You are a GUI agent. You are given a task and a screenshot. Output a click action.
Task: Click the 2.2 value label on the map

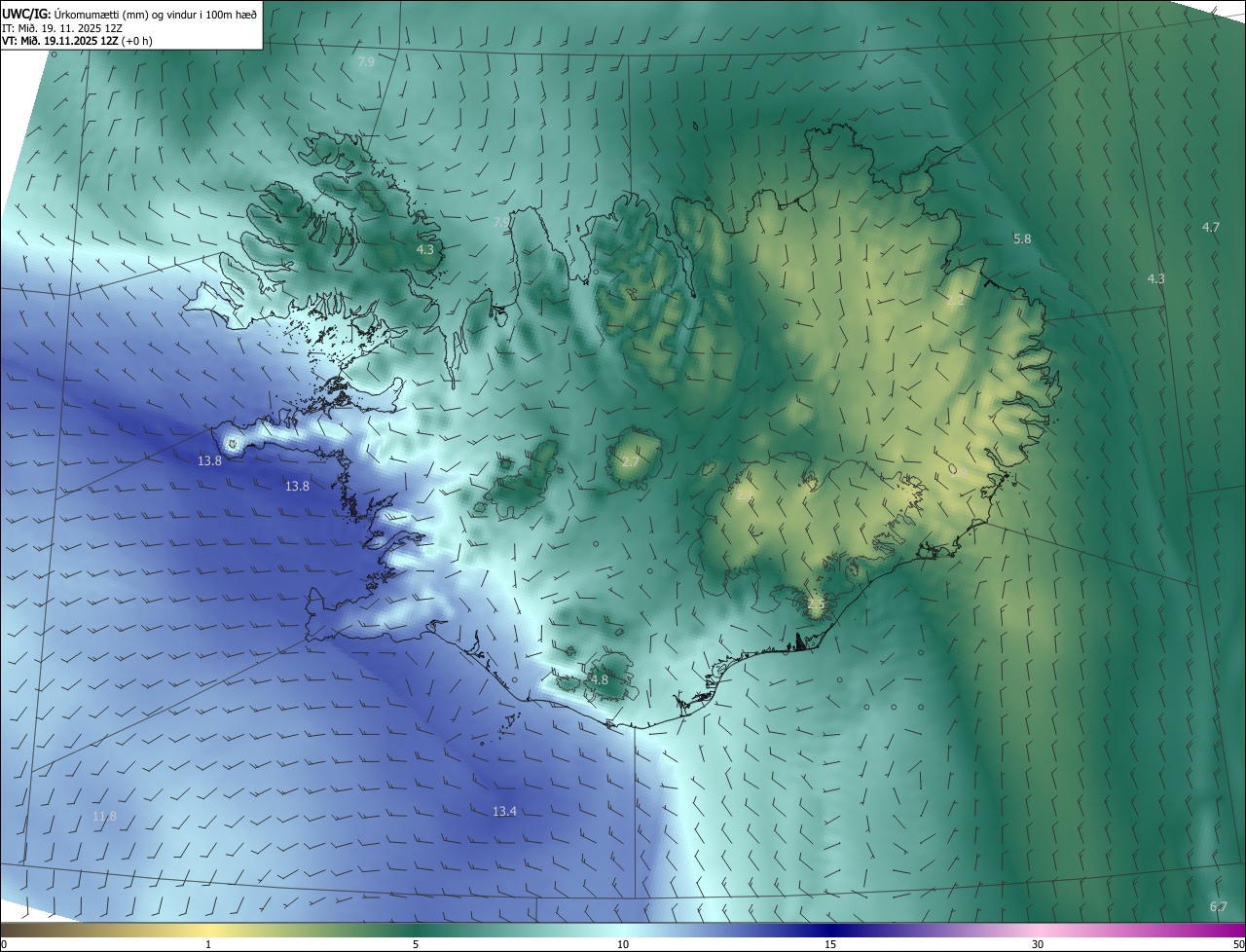click(x=955, y=300)
